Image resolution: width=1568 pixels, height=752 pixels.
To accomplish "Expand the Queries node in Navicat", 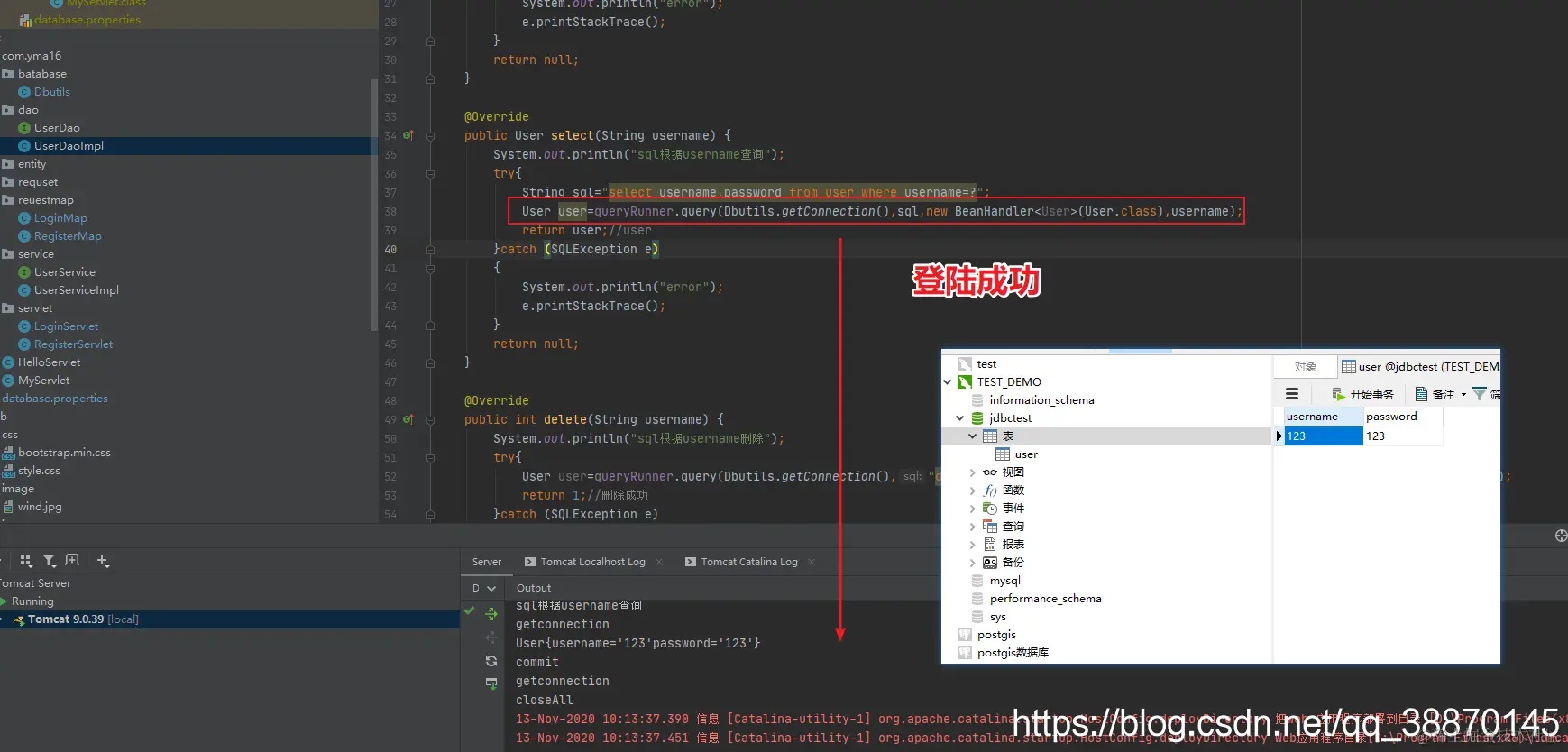I will pos(973,527).
